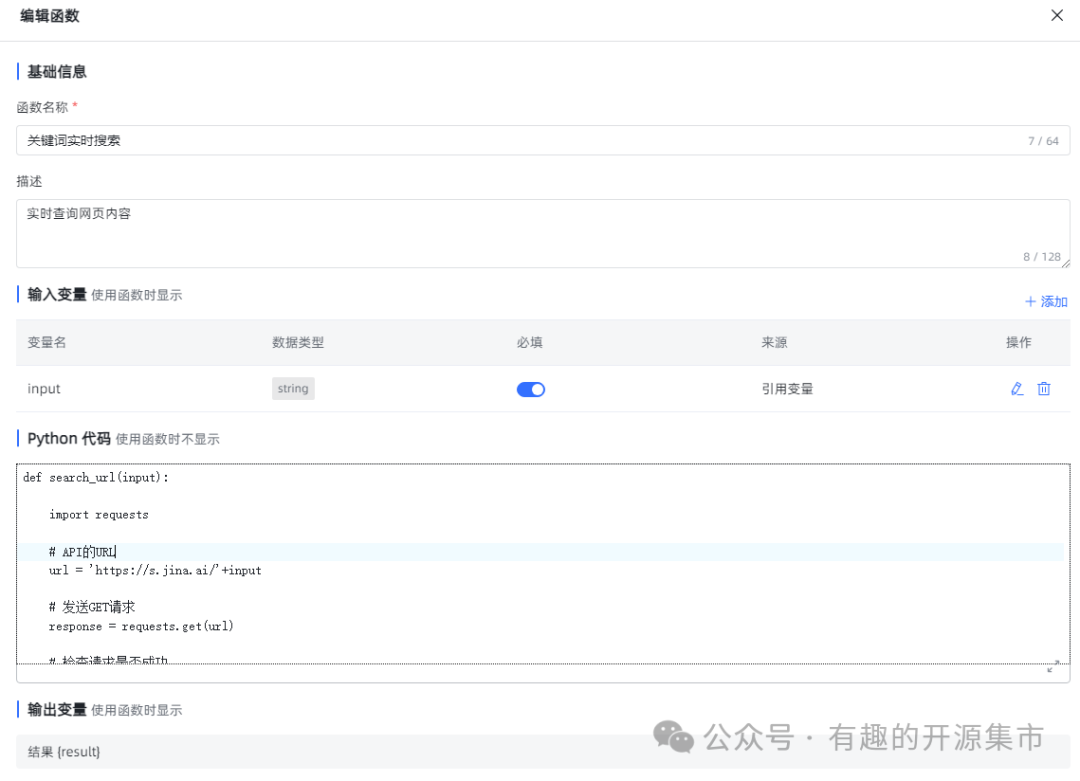Click the plus icon beside 添加
Image resolution: width=1080 pixels, height=781 pixels.
click(1030, 301)
